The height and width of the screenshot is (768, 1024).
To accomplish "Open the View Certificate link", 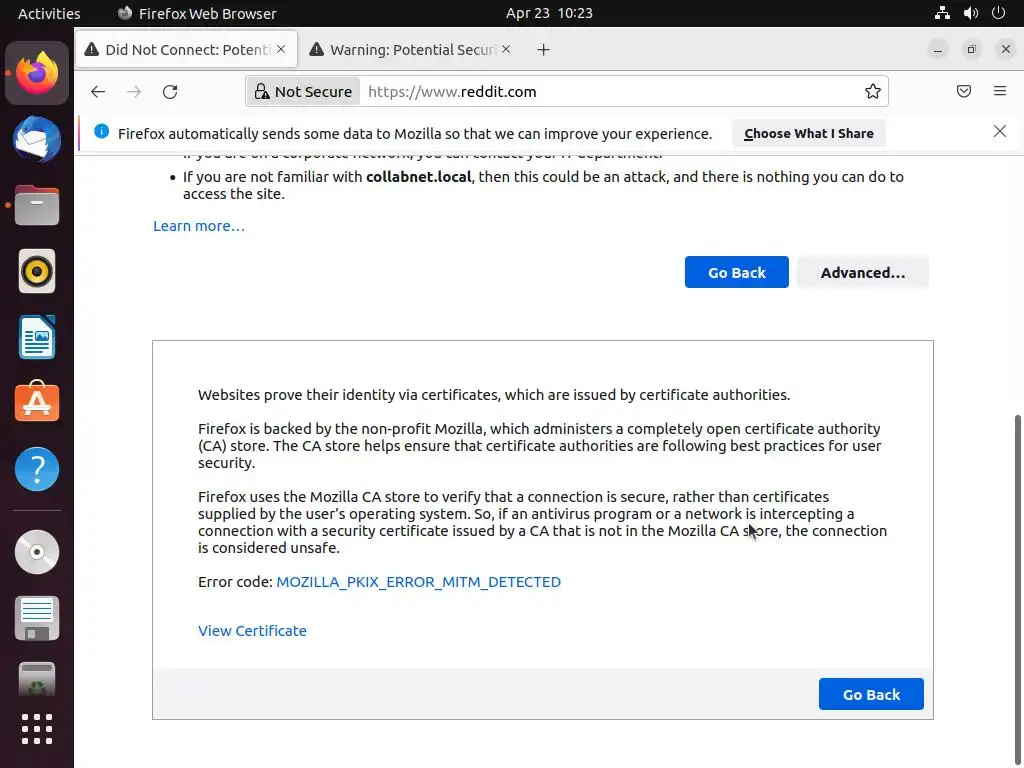I will [252, 631].
